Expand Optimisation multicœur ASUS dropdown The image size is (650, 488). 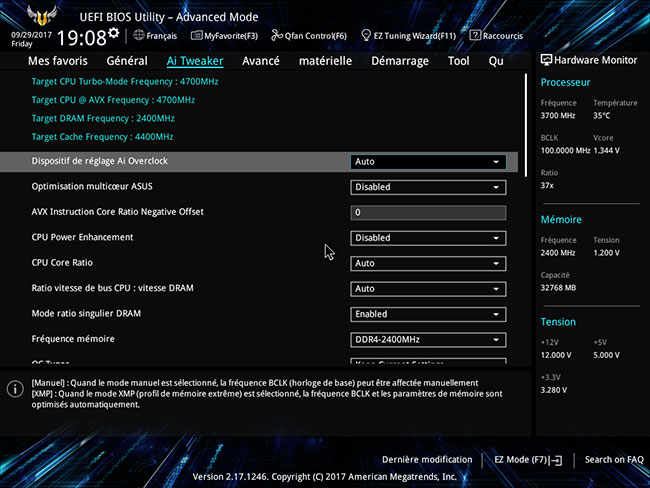click(428, 187)
